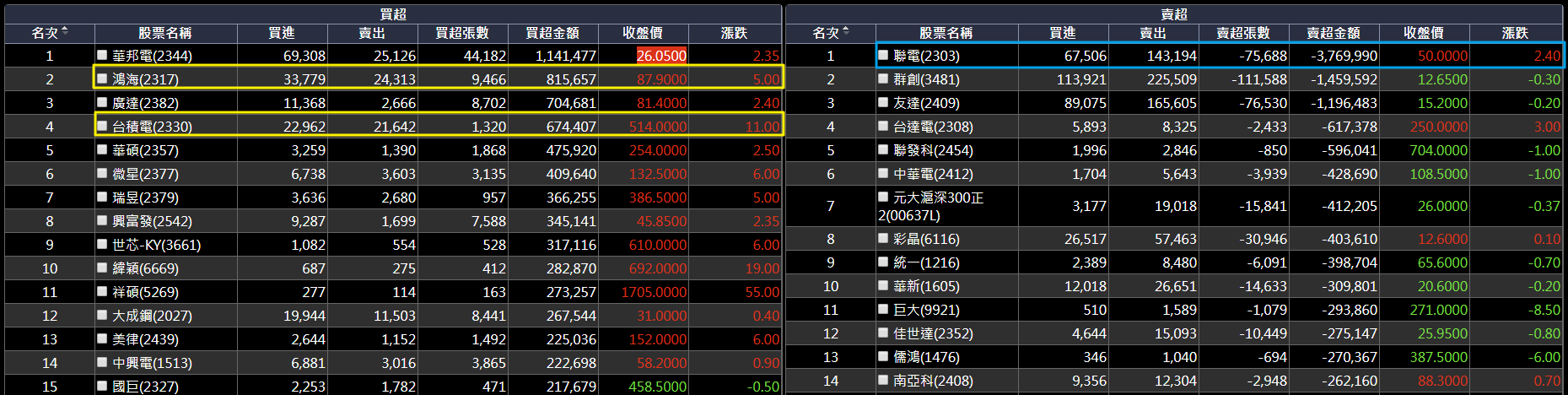Click 賣超張數 column header

pyautogui.click(x=1243, y=33)
